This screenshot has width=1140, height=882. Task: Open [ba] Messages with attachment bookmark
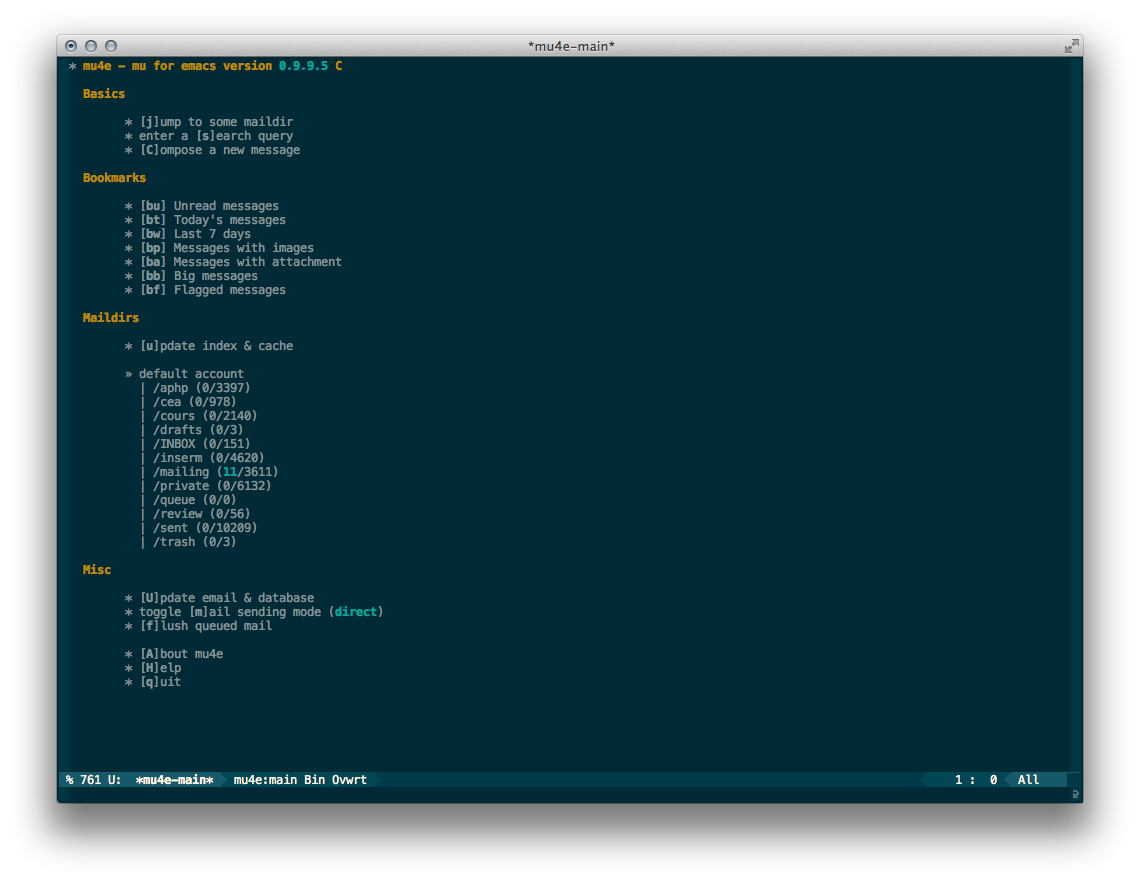point(240,262)
